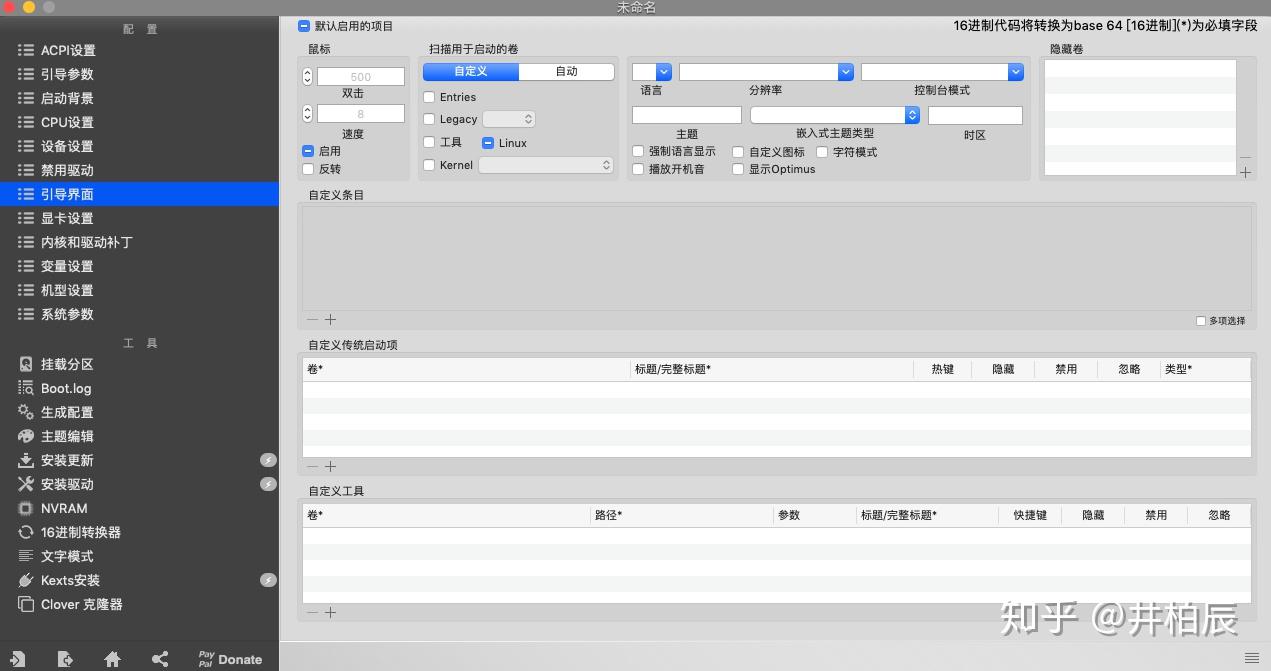Check the 字符模式 checkbox
Screen dimensions: 1271x671
click(821, 151)
